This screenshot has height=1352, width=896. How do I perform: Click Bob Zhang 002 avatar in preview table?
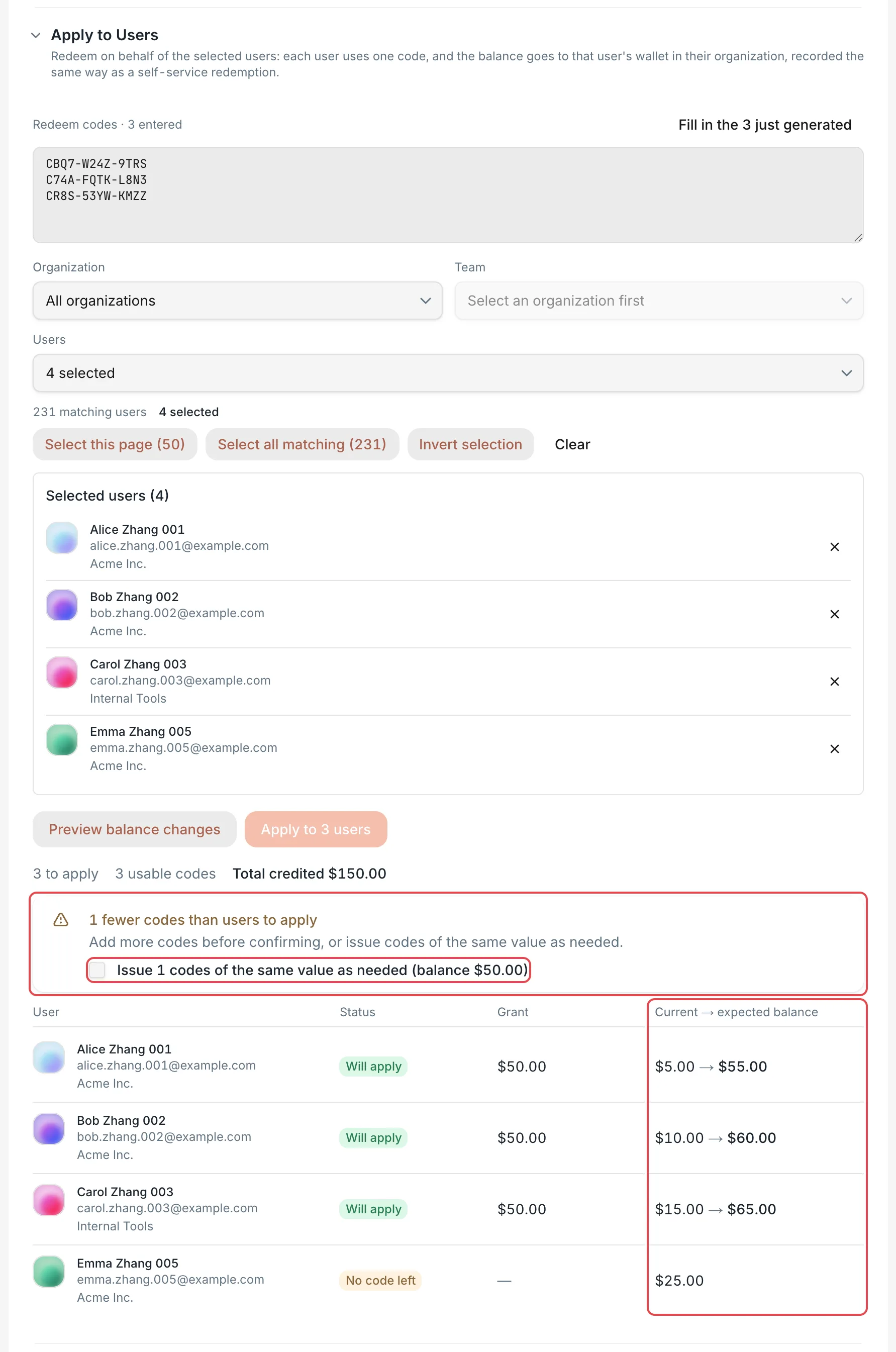point(49,1128)
